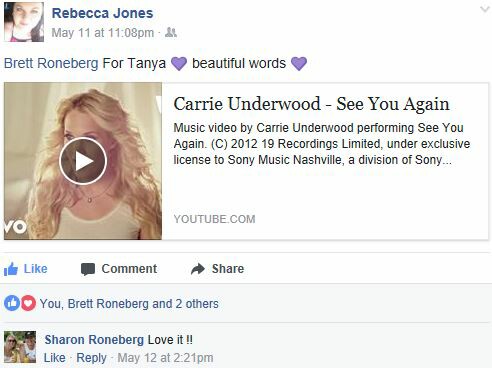Open the May 11 at 11:08pm timestamp
This screenshot has height=368, width=492.
coord(103,33)
